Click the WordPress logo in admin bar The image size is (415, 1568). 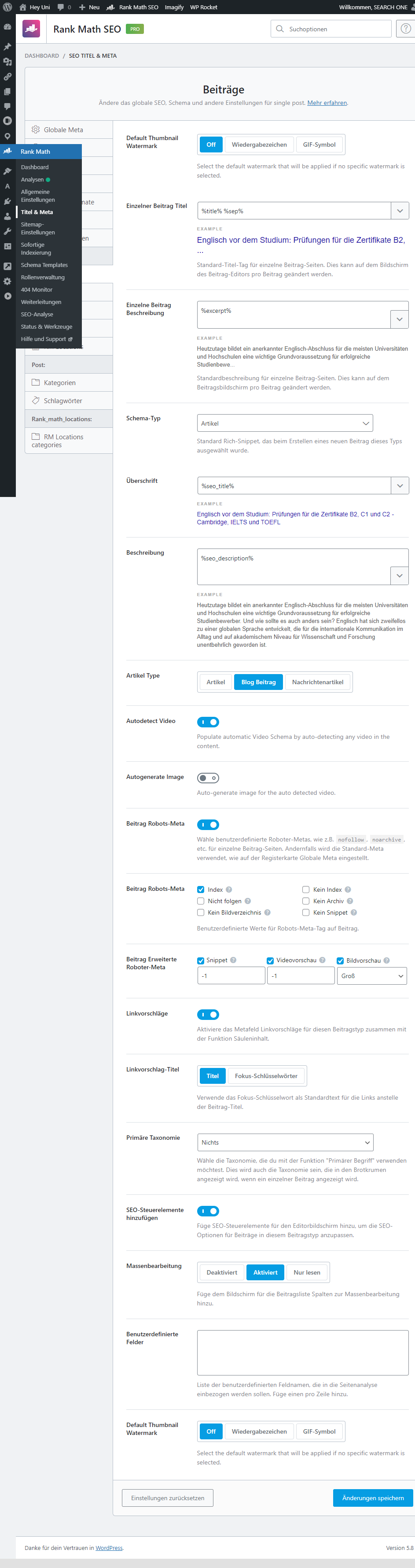coord(7,7)
